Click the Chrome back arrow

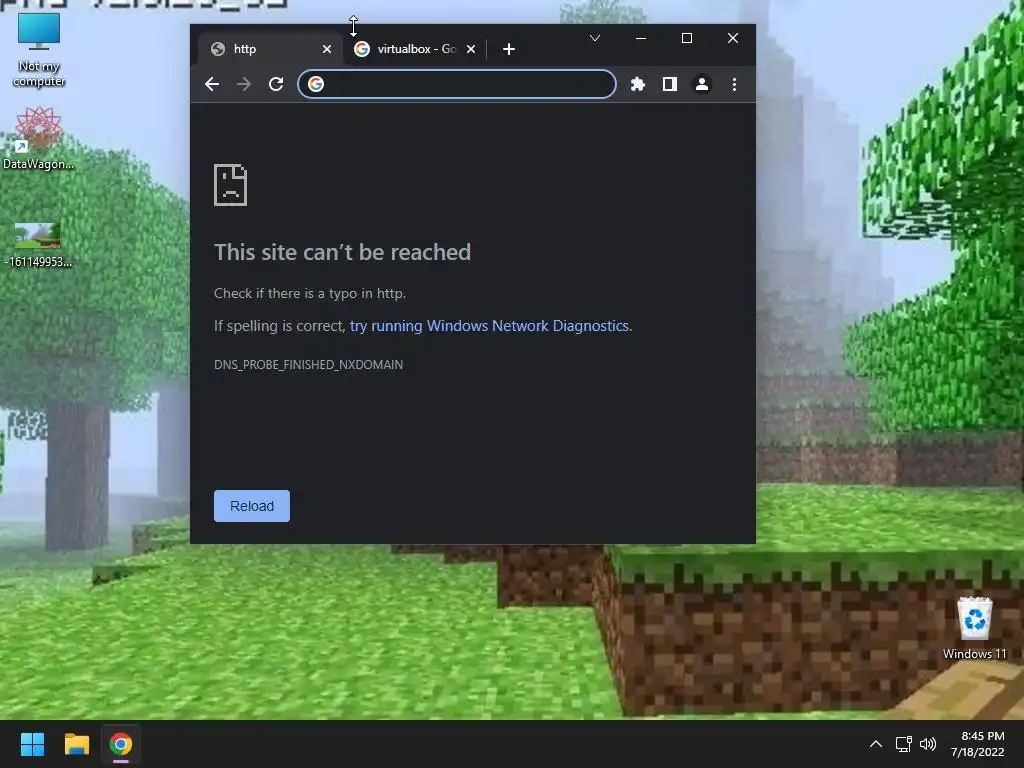coord(212,84)
